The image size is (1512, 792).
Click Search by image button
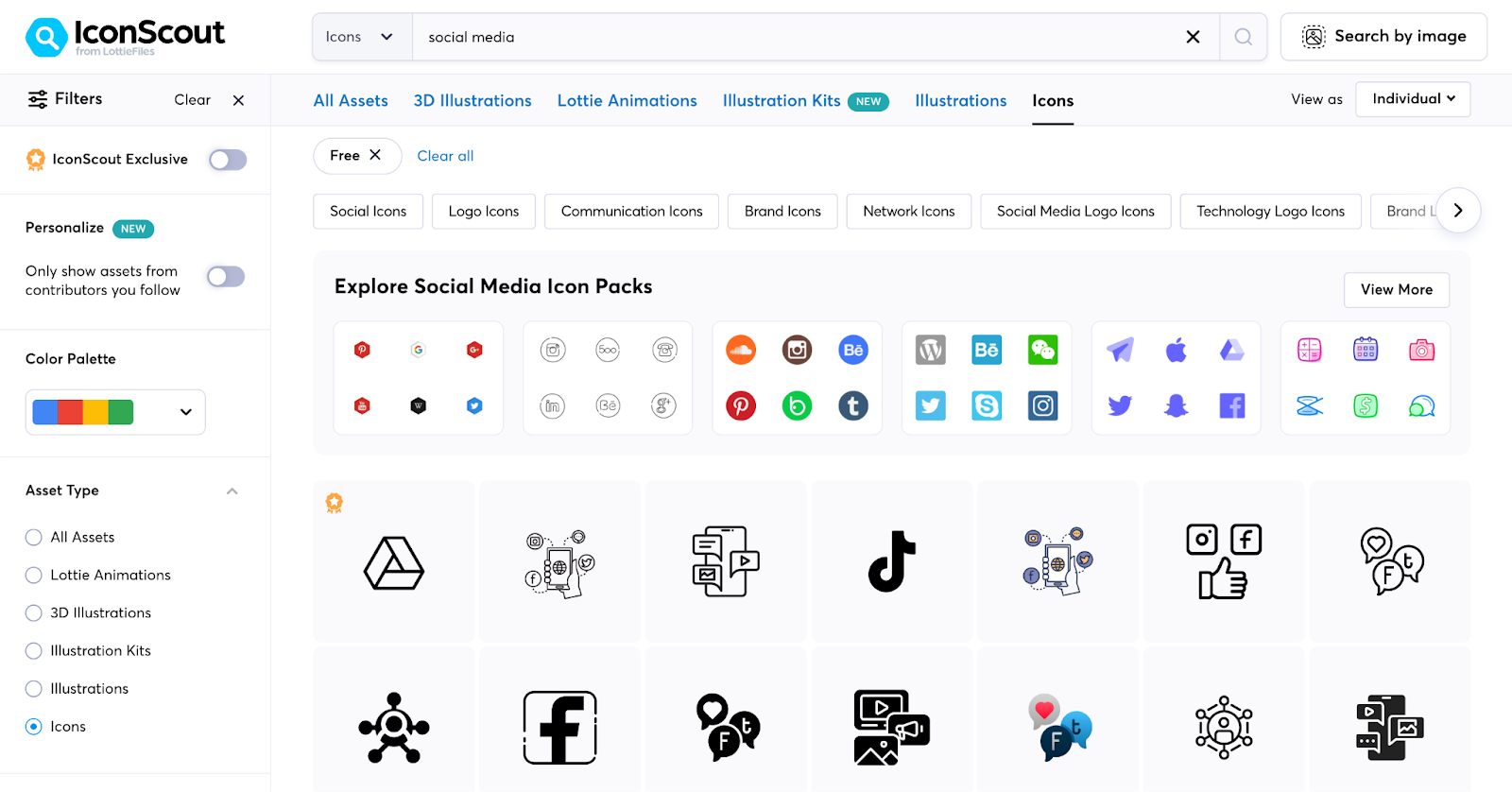(x=1383, y=37)
